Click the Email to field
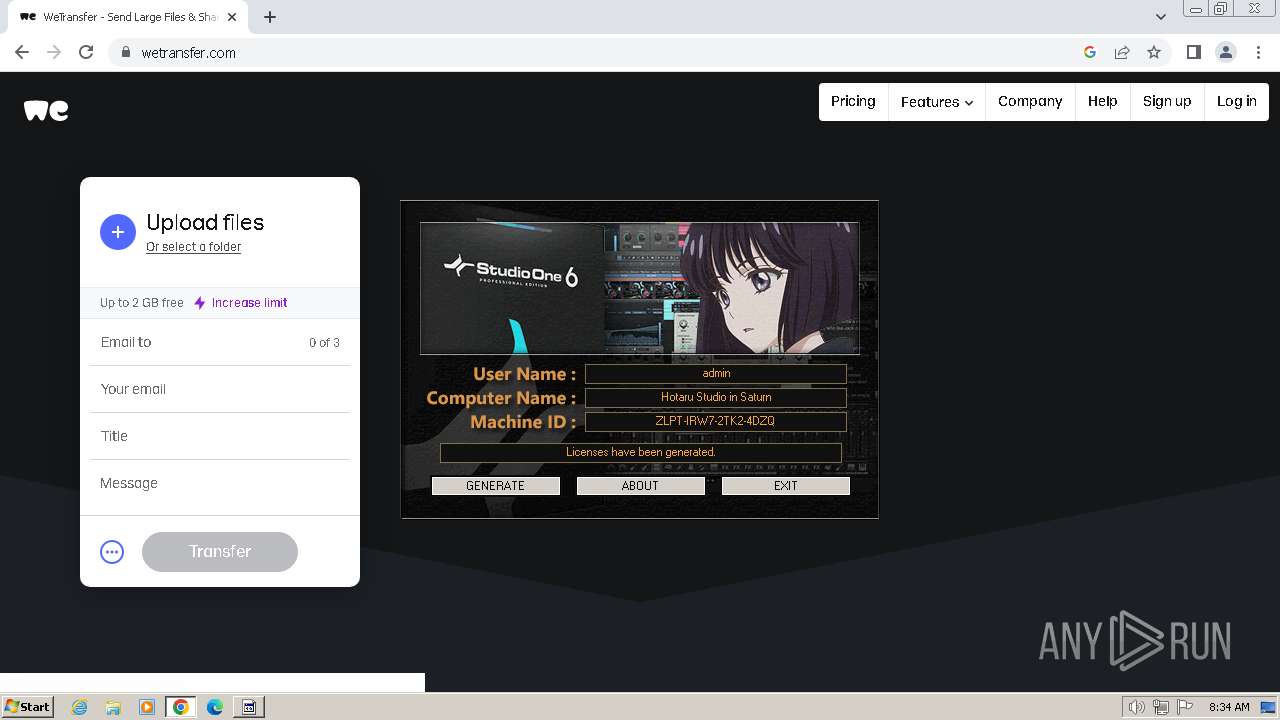The width and height of the screenshot is (1280, 720). (220, 342)
